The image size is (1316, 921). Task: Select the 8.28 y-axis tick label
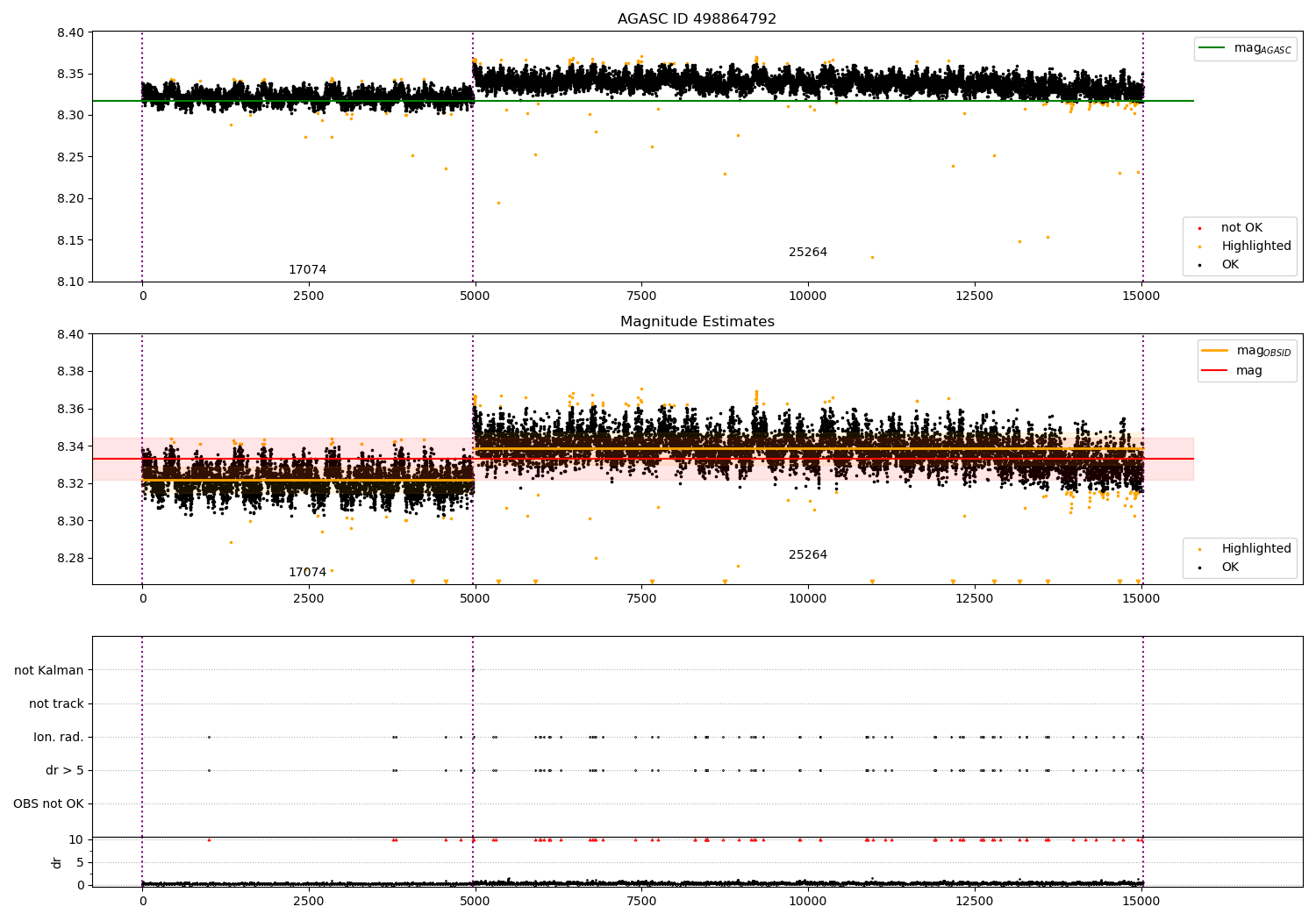(70, 559)
